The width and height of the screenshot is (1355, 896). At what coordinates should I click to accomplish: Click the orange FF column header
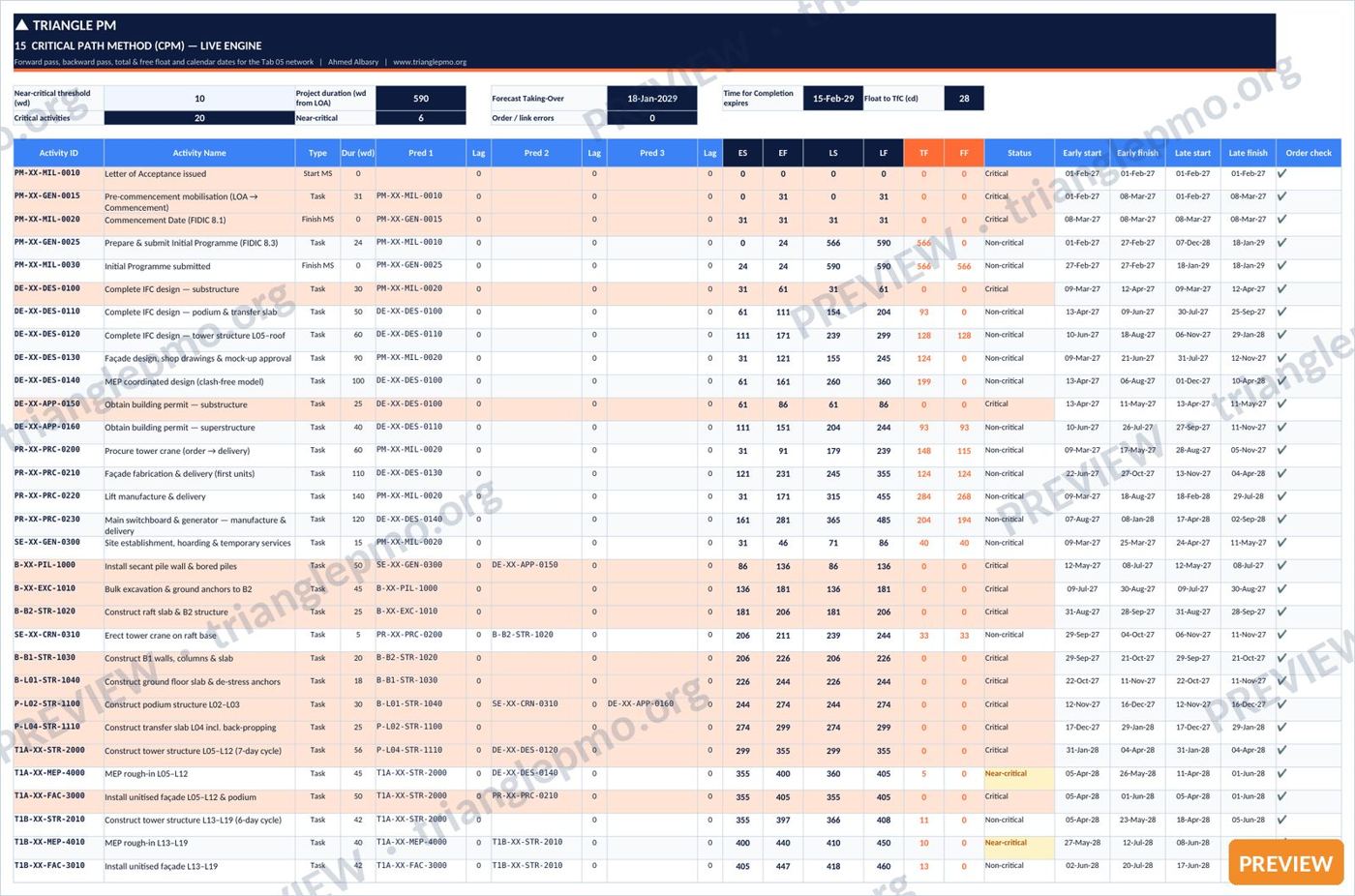(964, 153)
